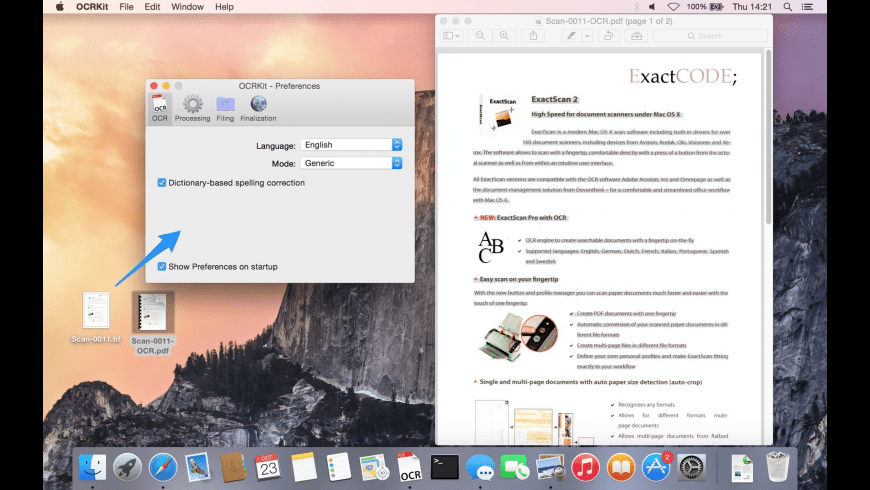The height and width of the screenshot is (490, 870).
Task: Open the highlight color dropdown arrow
Action: tap(587, 36)
